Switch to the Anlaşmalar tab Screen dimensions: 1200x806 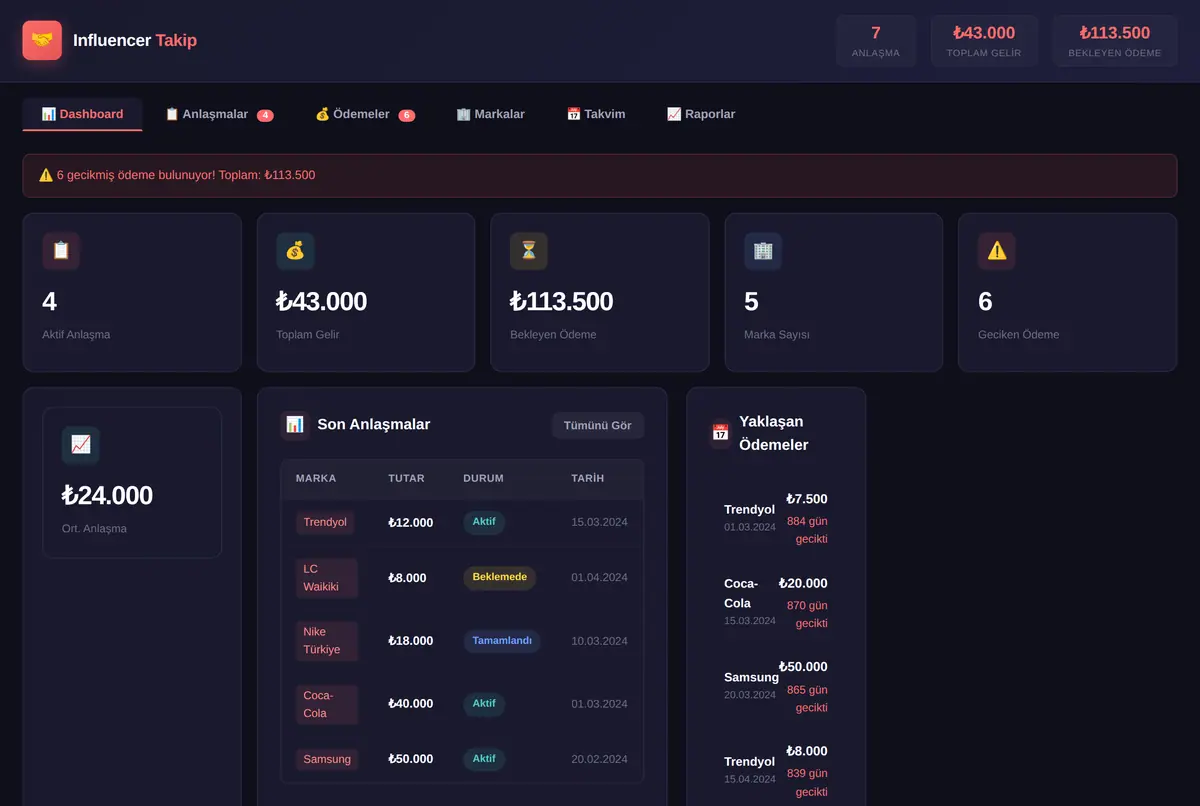point(219,114)
